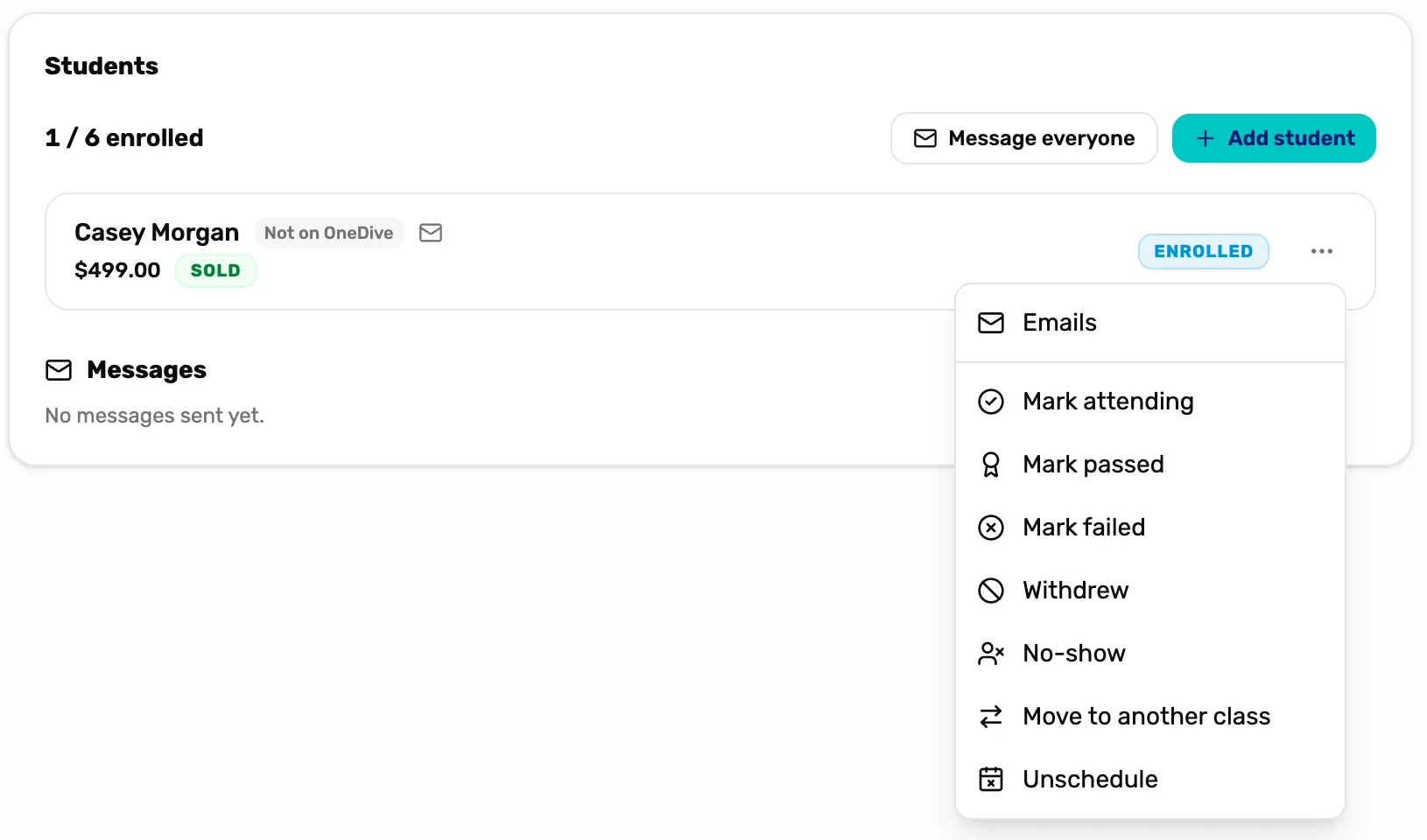Choose Move to another class
1427x840 pixels.
coord(1149,717)
